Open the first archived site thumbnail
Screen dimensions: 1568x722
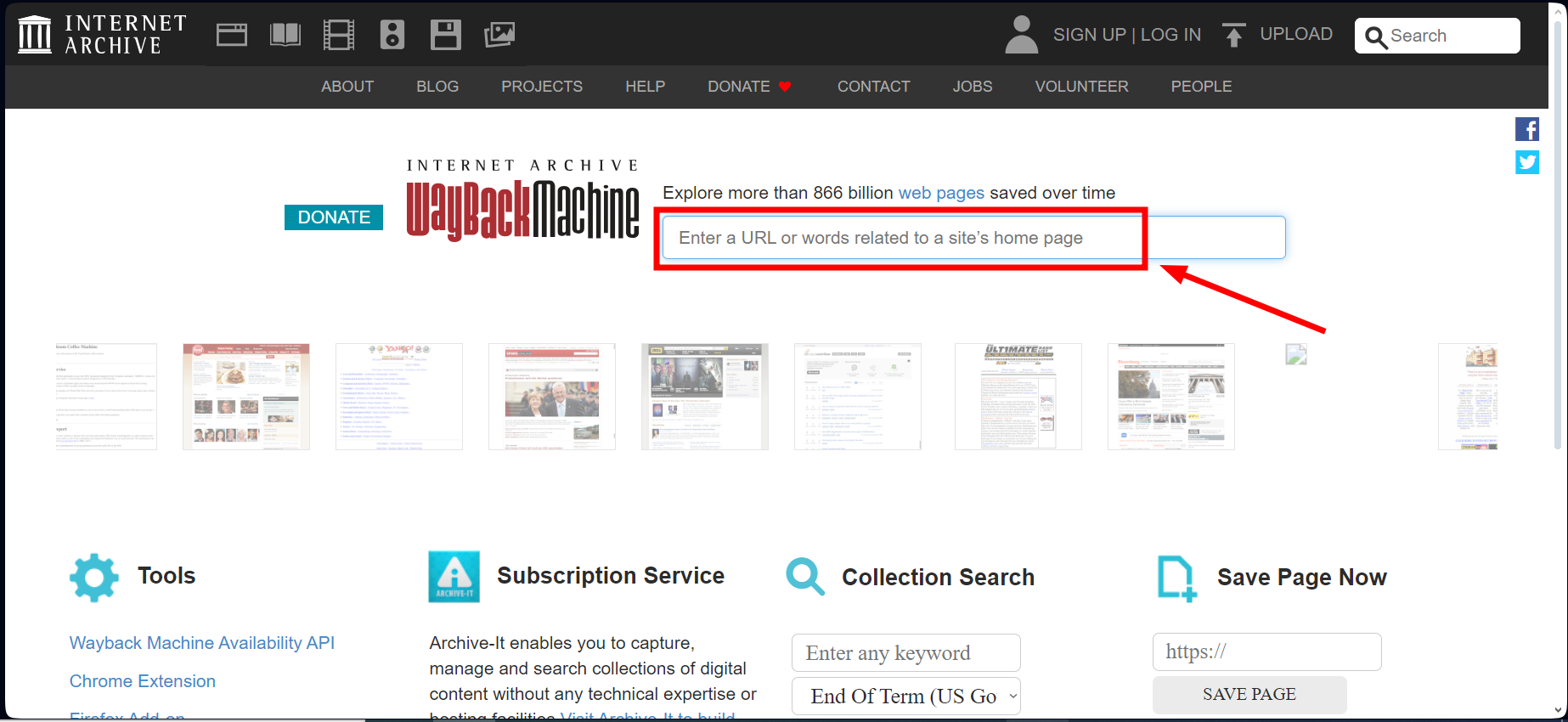[x=106, y=397]
